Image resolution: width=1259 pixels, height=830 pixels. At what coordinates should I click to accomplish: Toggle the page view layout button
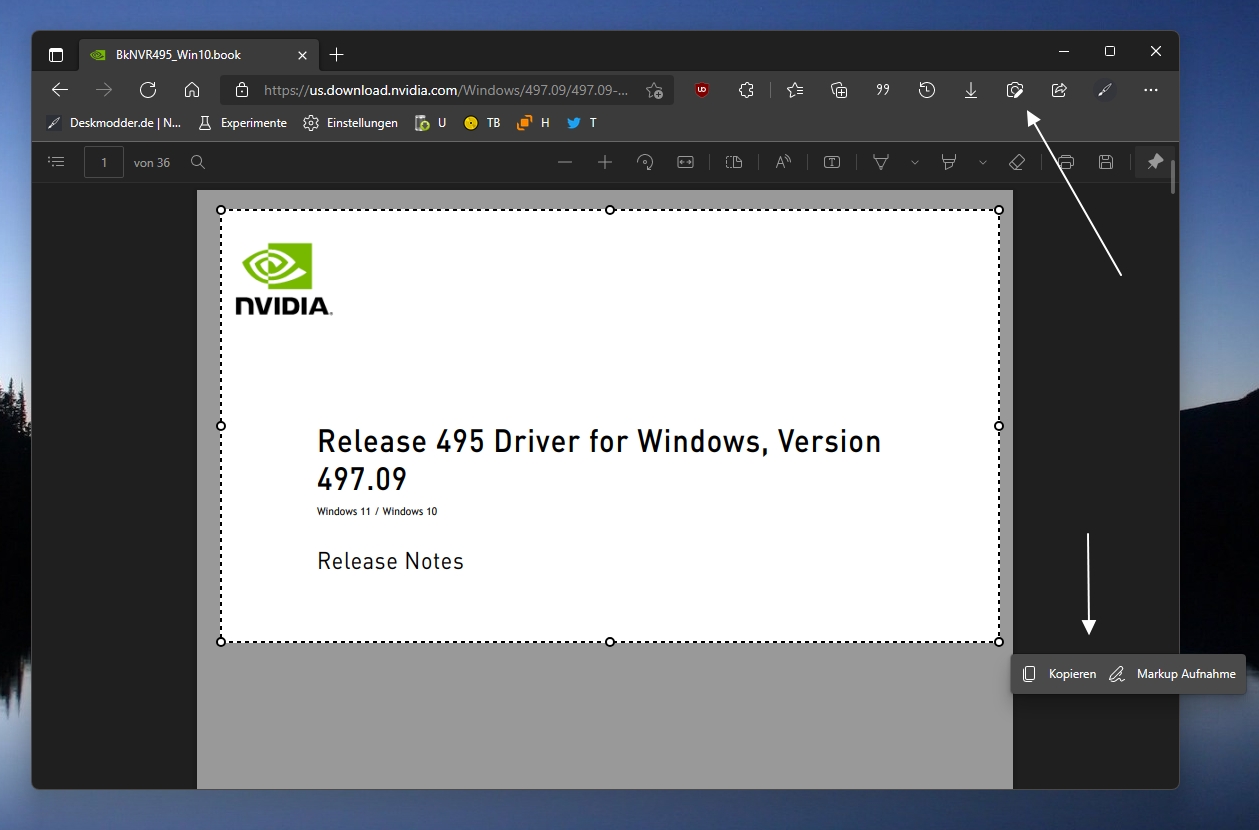tap(734, 162)
